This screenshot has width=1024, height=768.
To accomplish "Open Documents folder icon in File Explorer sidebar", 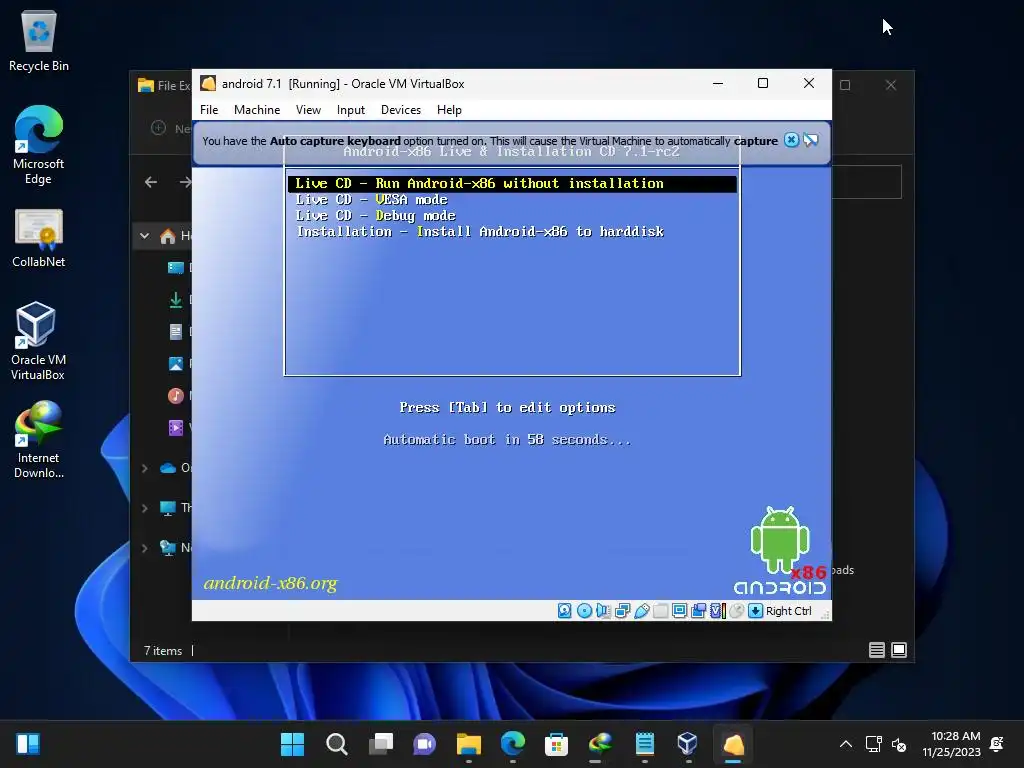I will coord(176,332).
